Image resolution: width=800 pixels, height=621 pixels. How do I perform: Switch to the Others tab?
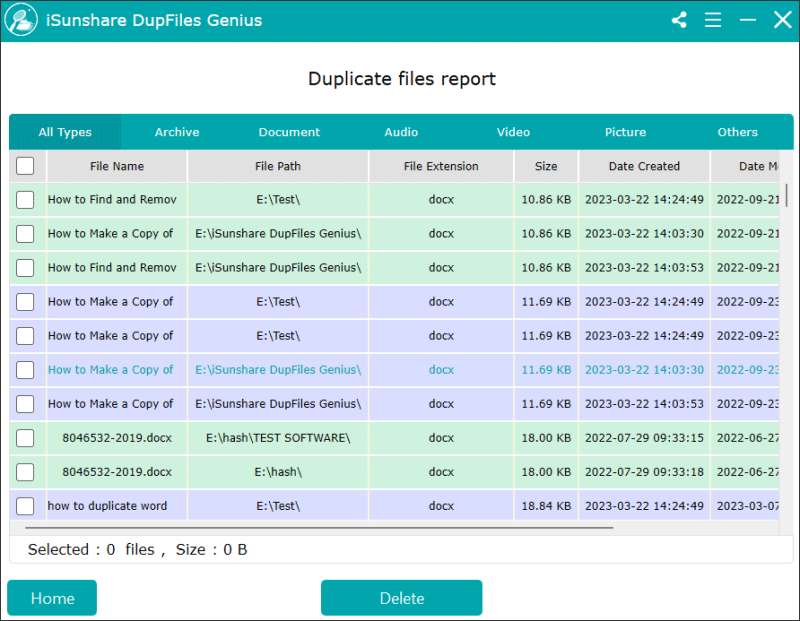(x=737, y=131)
